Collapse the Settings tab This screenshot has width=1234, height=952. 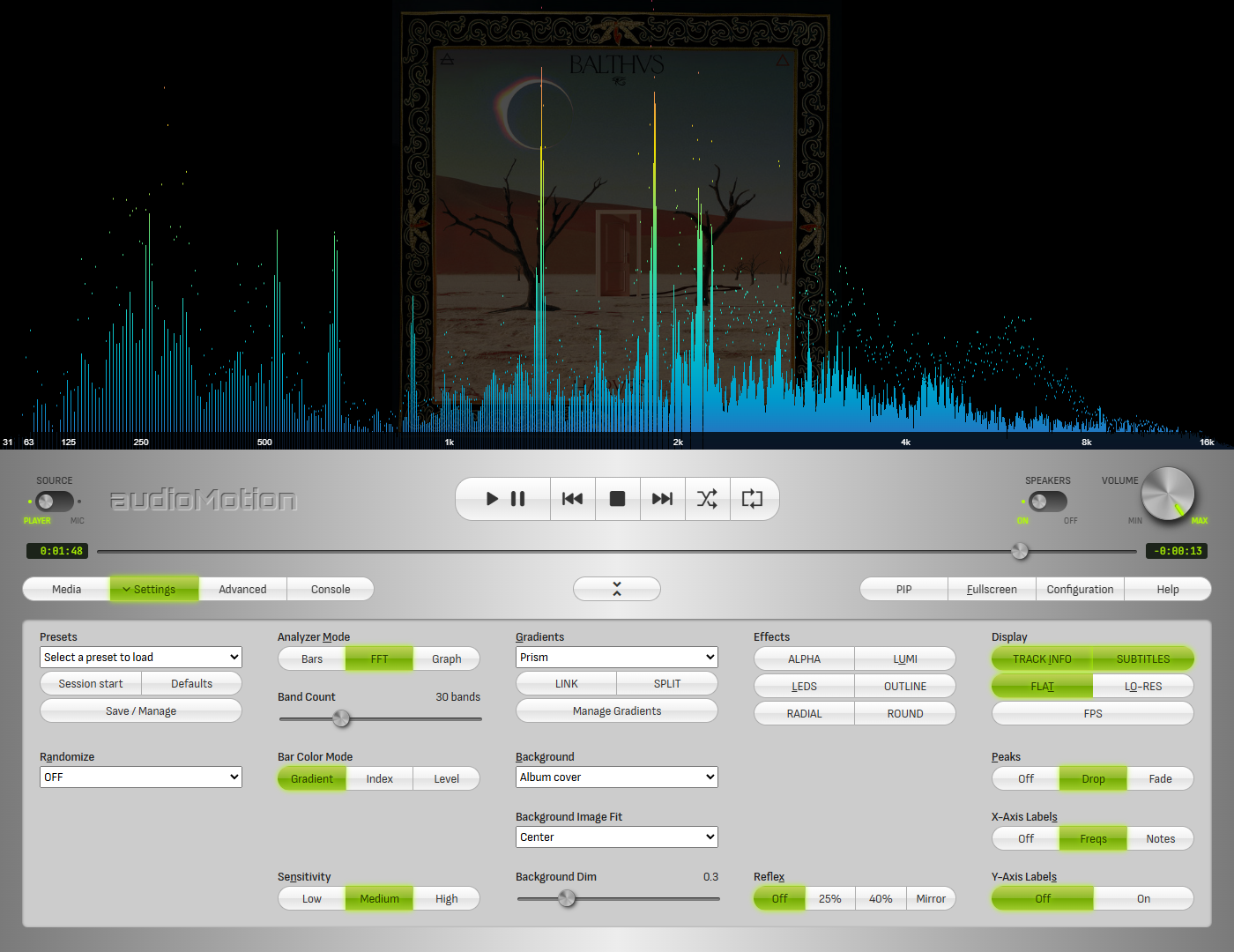[154, 589]
